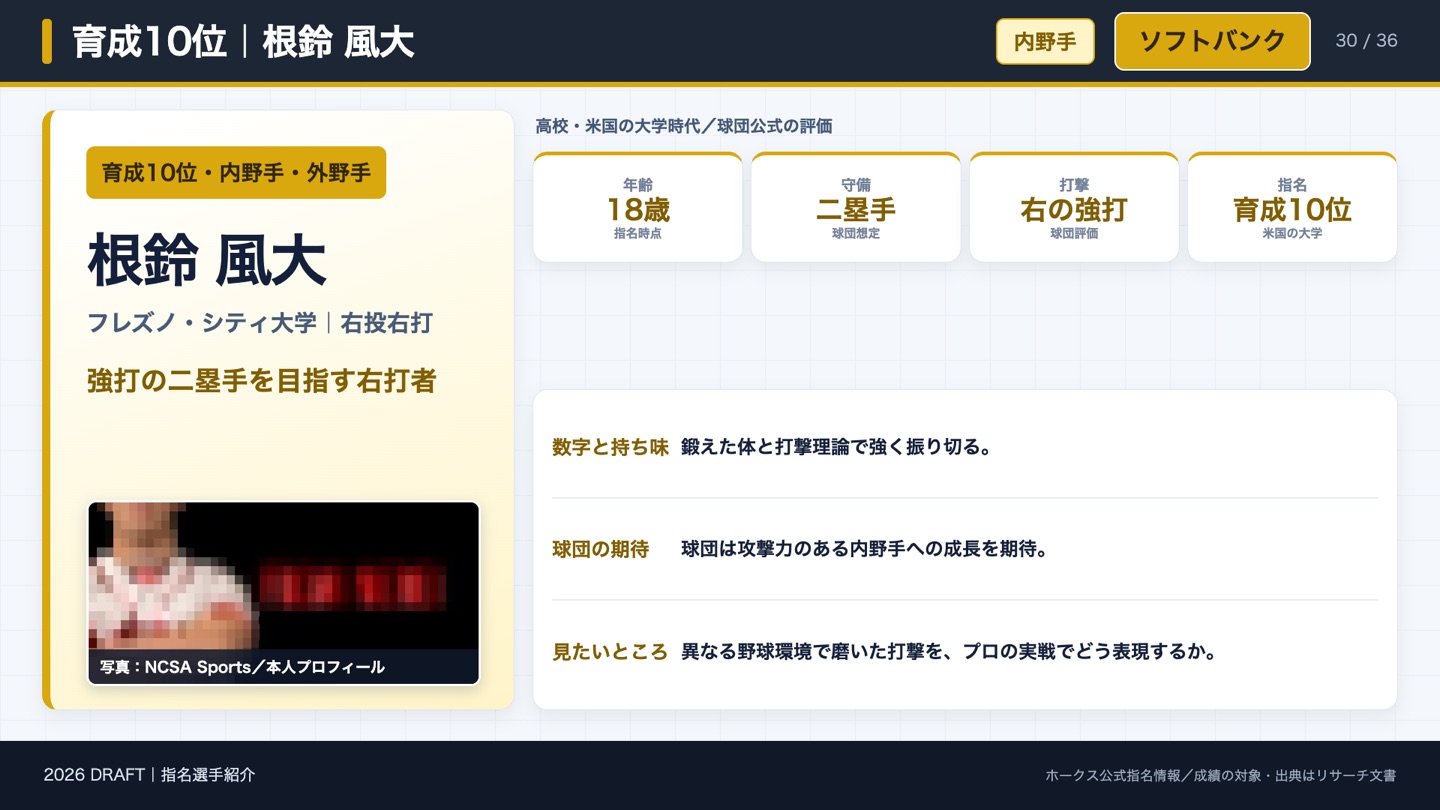Click the 育成10位・内野手・外野手 tag
Image resolution: width=1440 pixels, height=810 pixels.
click(236, 172)
